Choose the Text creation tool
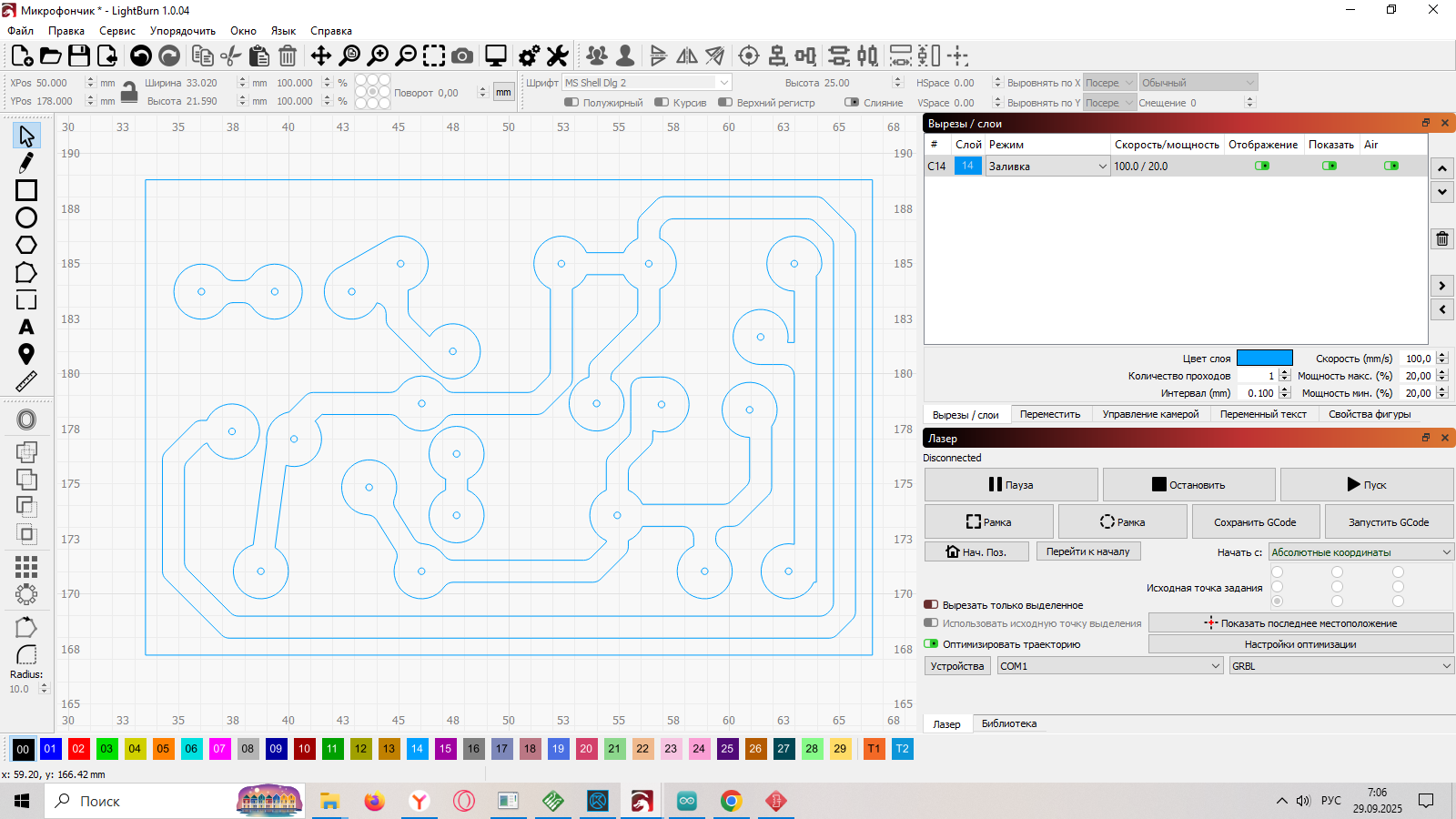 [x=26, y=327]
